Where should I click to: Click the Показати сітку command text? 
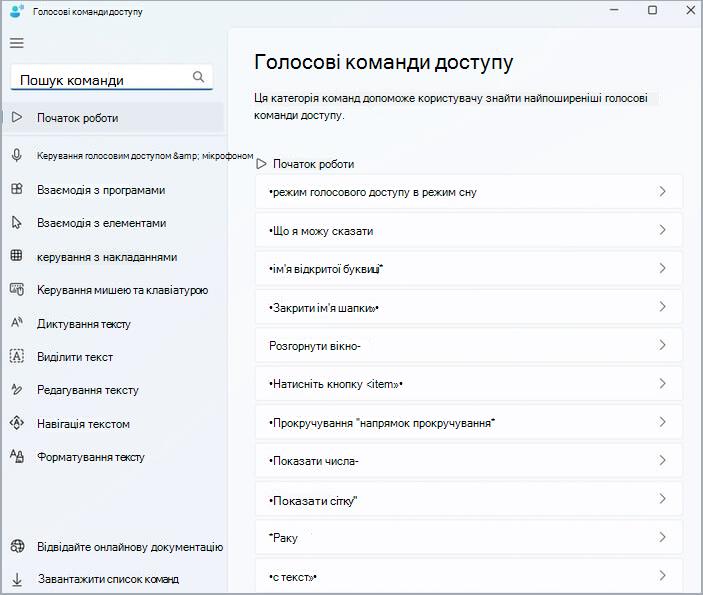(313, 500)
